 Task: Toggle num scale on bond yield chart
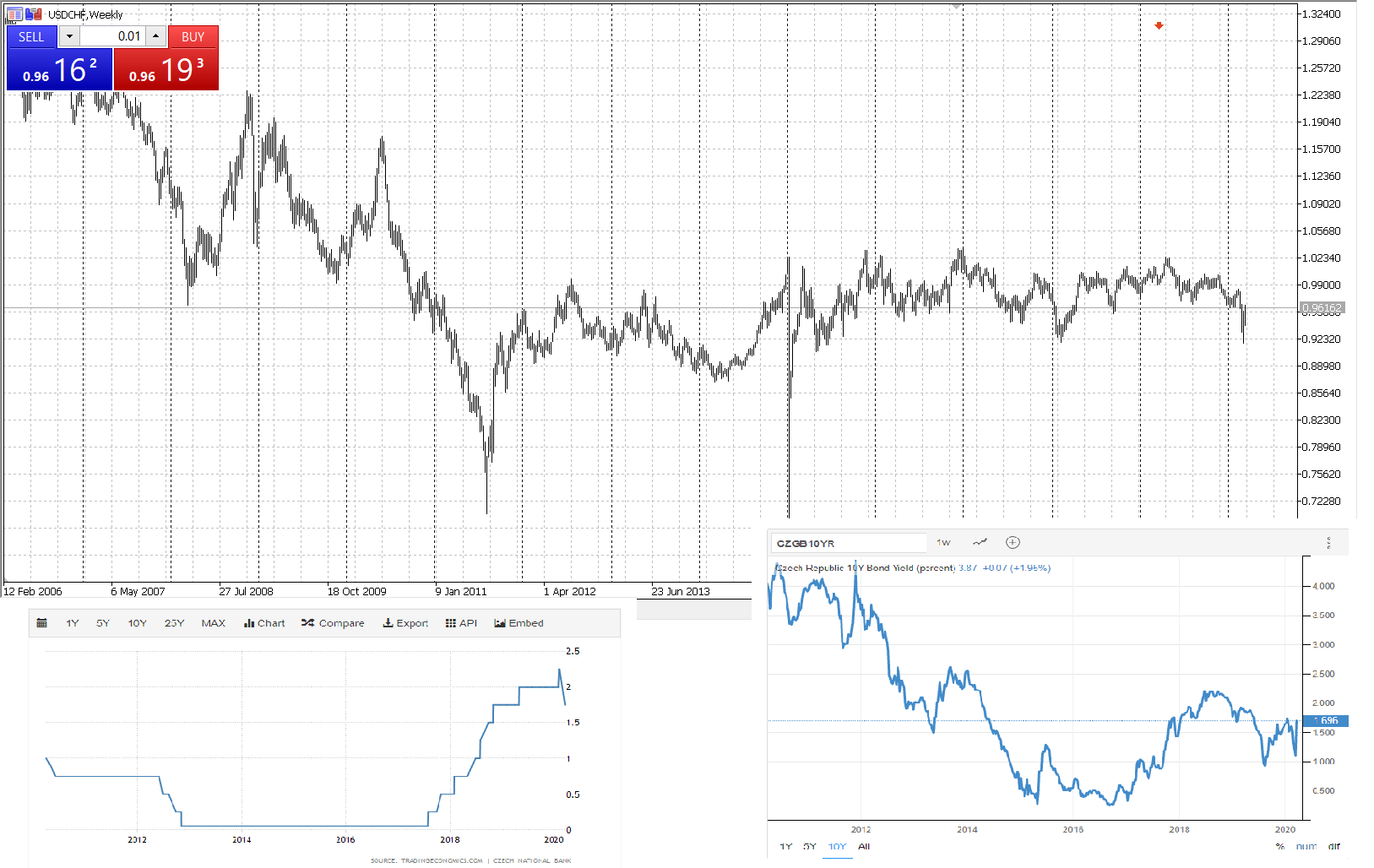(x=1306, y=846)
